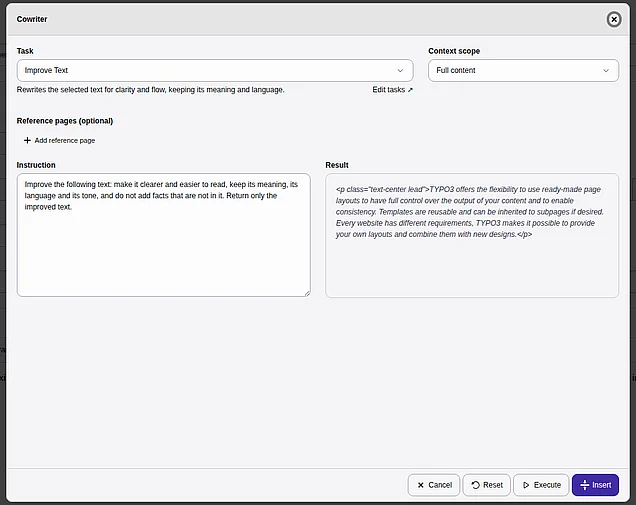
Task: Click the plus icon beside Add reference page
Action: [x=27, y=140]
